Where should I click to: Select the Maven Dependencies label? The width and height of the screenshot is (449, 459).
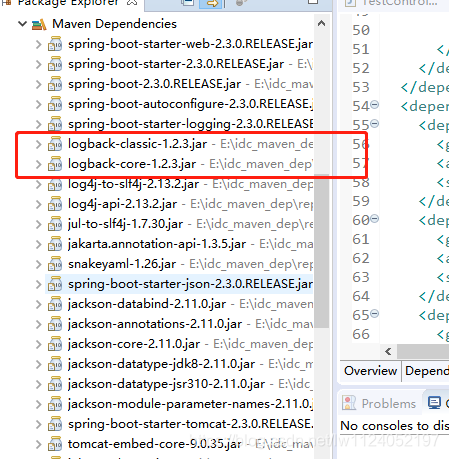[x=114, y=24]
